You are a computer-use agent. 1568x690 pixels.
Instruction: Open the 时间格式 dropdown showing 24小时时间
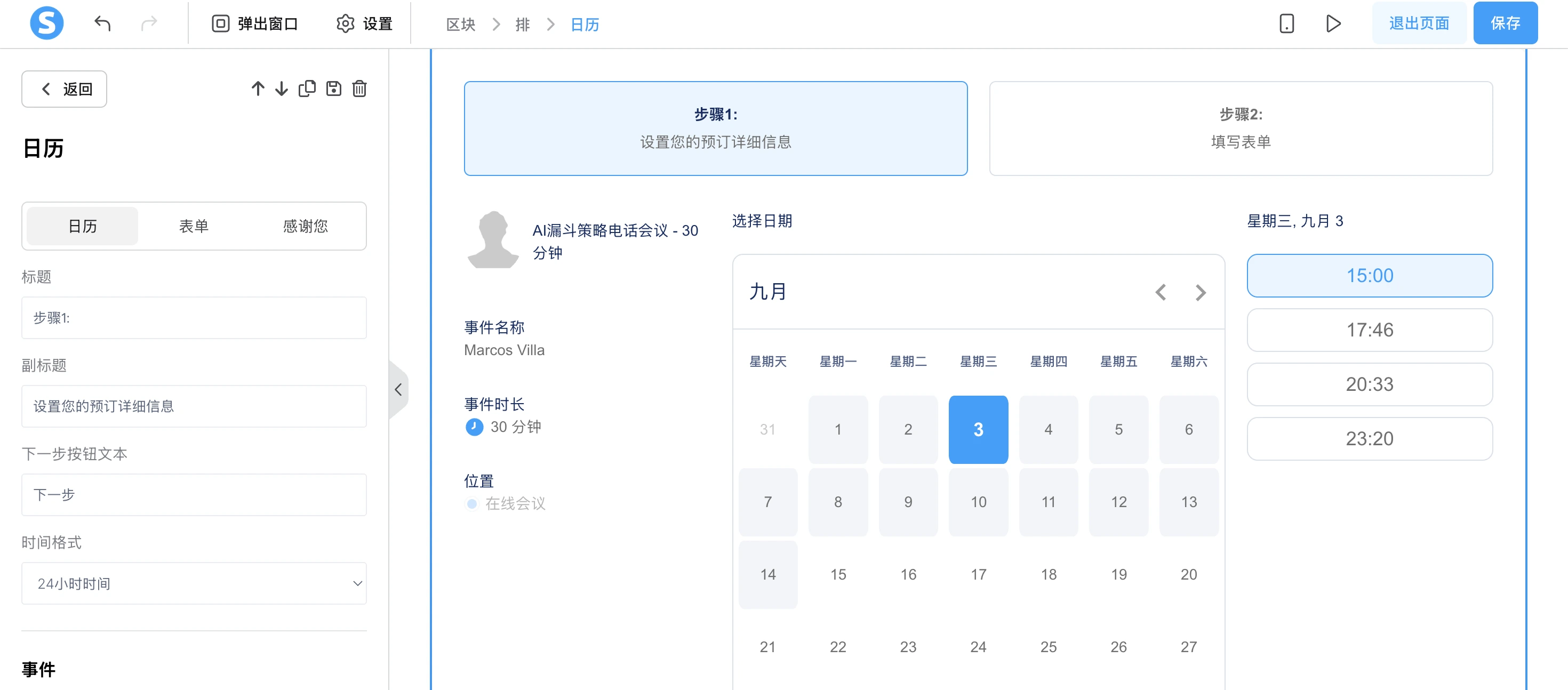click(194, 583)
